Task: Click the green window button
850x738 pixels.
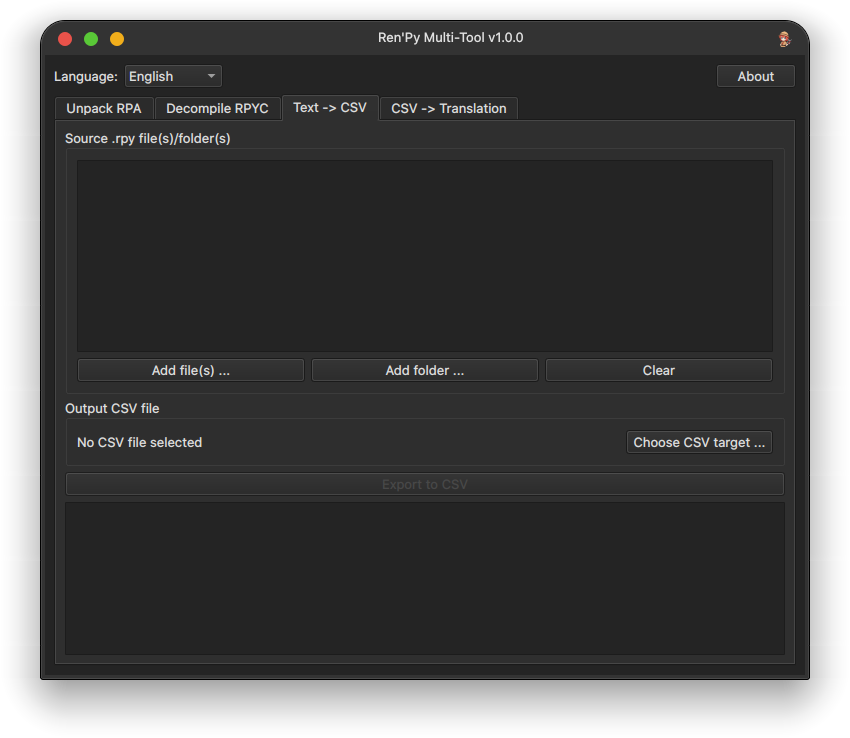Action: [x=91, y=39]
